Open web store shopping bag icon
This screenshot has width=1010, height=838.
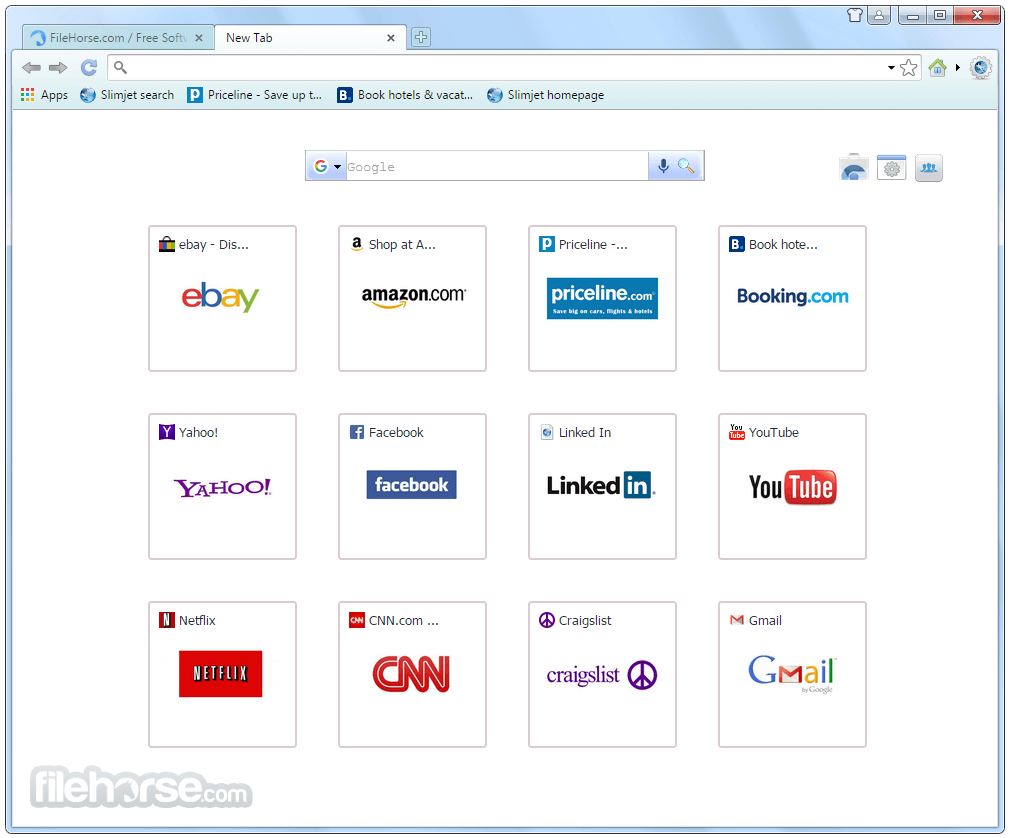[853, 167]
